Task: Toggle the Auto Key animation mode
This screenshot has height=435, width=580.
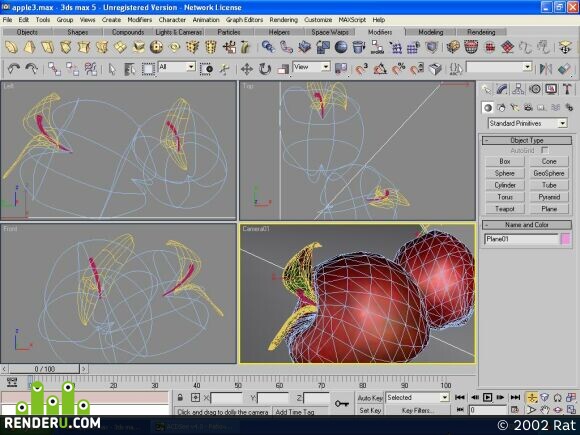Action: click(370, 398)
